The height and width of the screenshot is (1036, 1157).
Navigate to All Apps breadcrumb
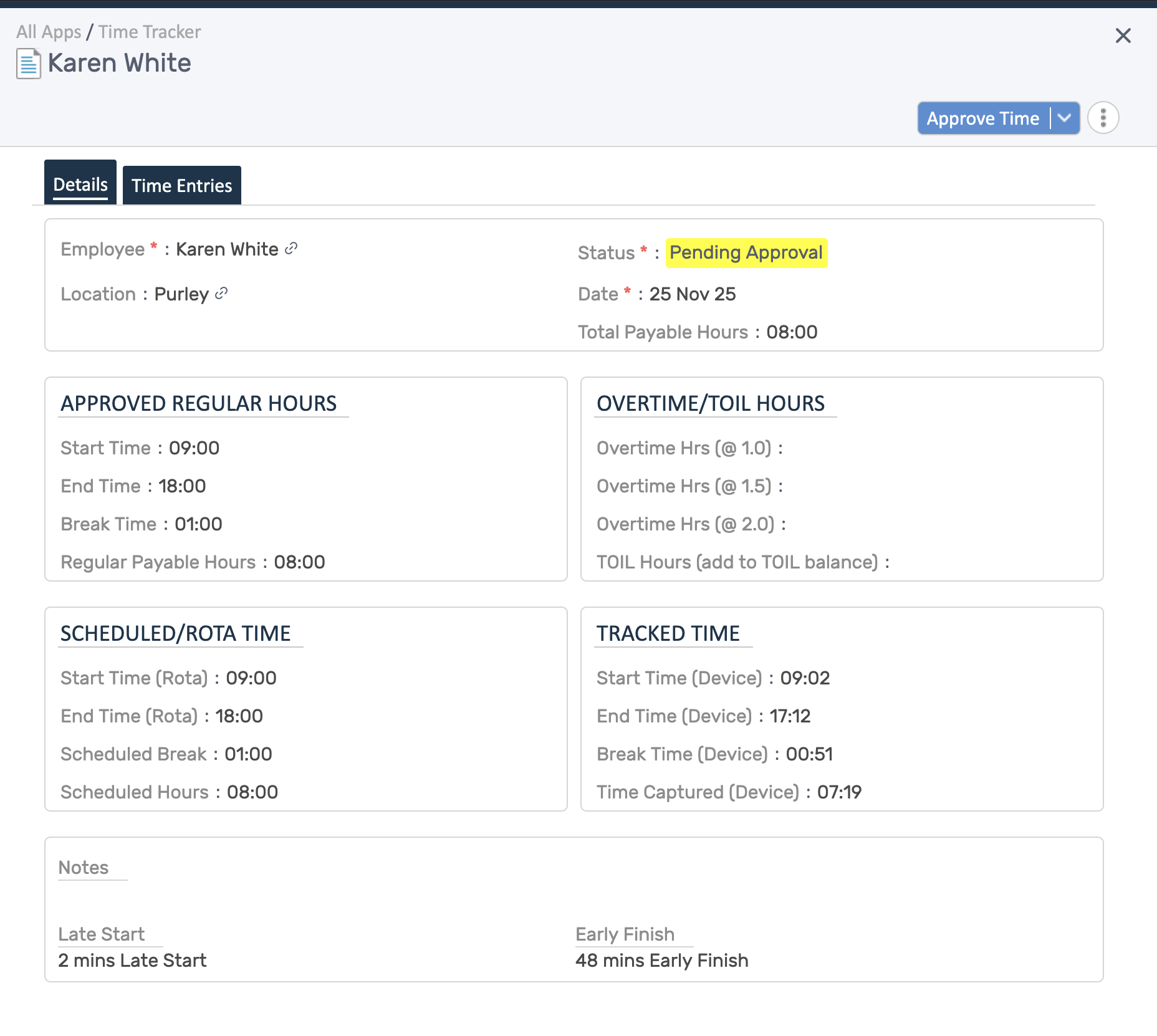tap(48, 31)
